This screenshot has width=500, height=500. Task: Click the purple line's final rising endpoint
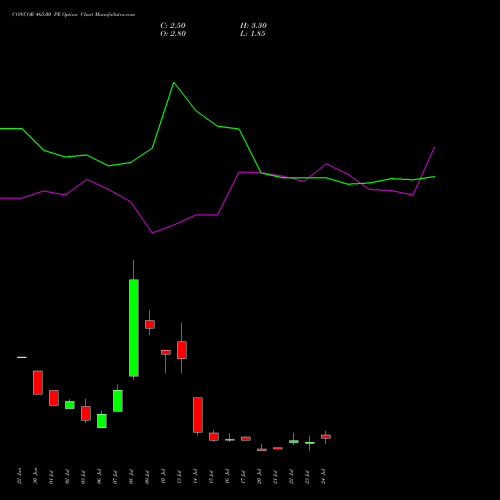tap(435, 147)
